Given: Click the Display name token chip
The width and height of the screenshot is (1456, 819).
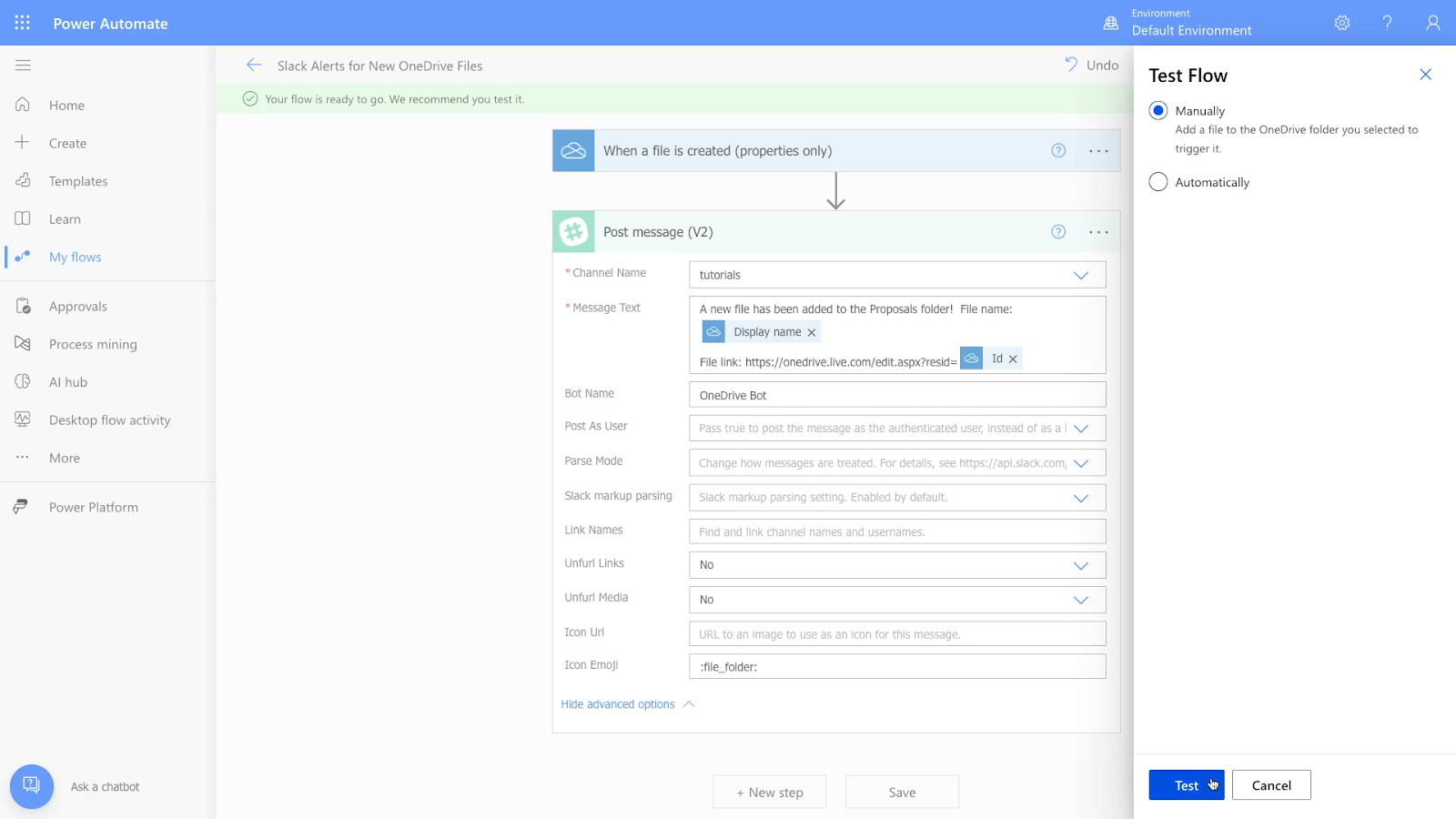Looking at the screenshot, I should [x=762, y=332].
